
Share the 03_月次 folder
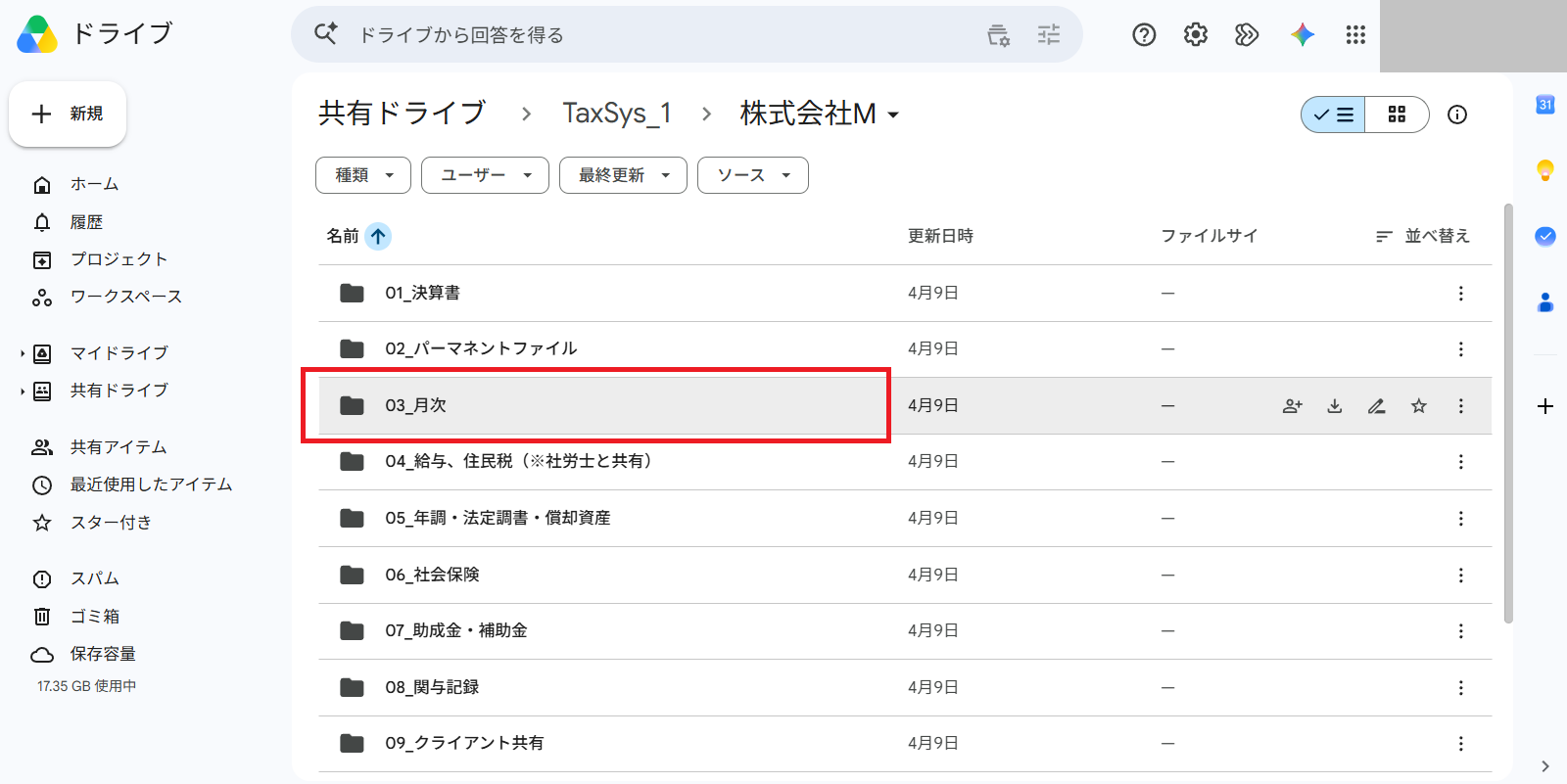point(1293,406)
